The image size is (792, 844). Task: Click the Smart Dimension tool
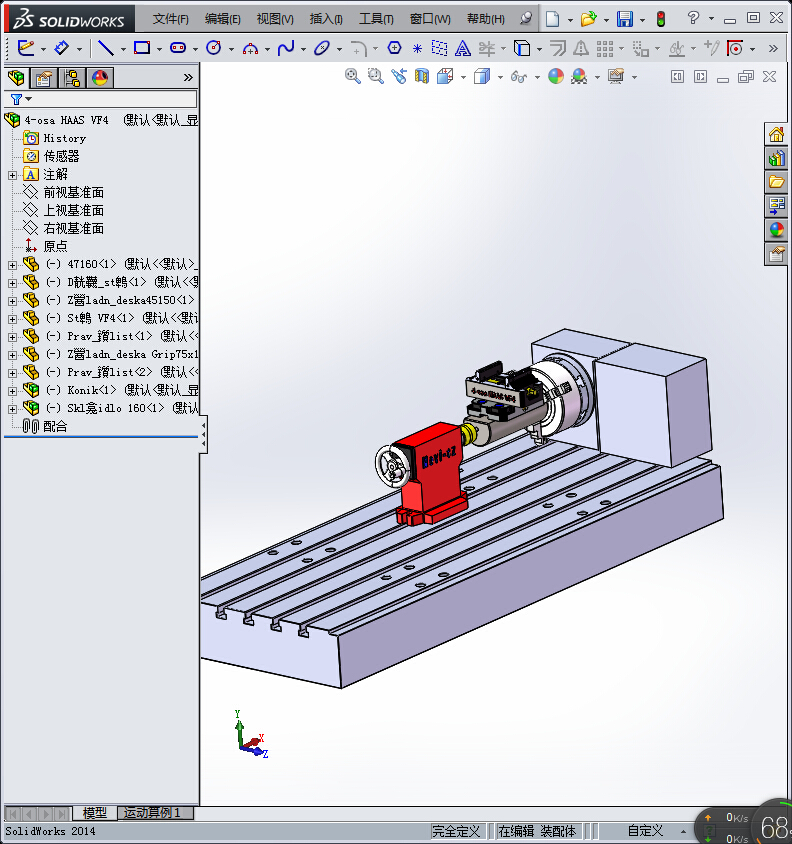pyautogui.click(x=62, y=48)
